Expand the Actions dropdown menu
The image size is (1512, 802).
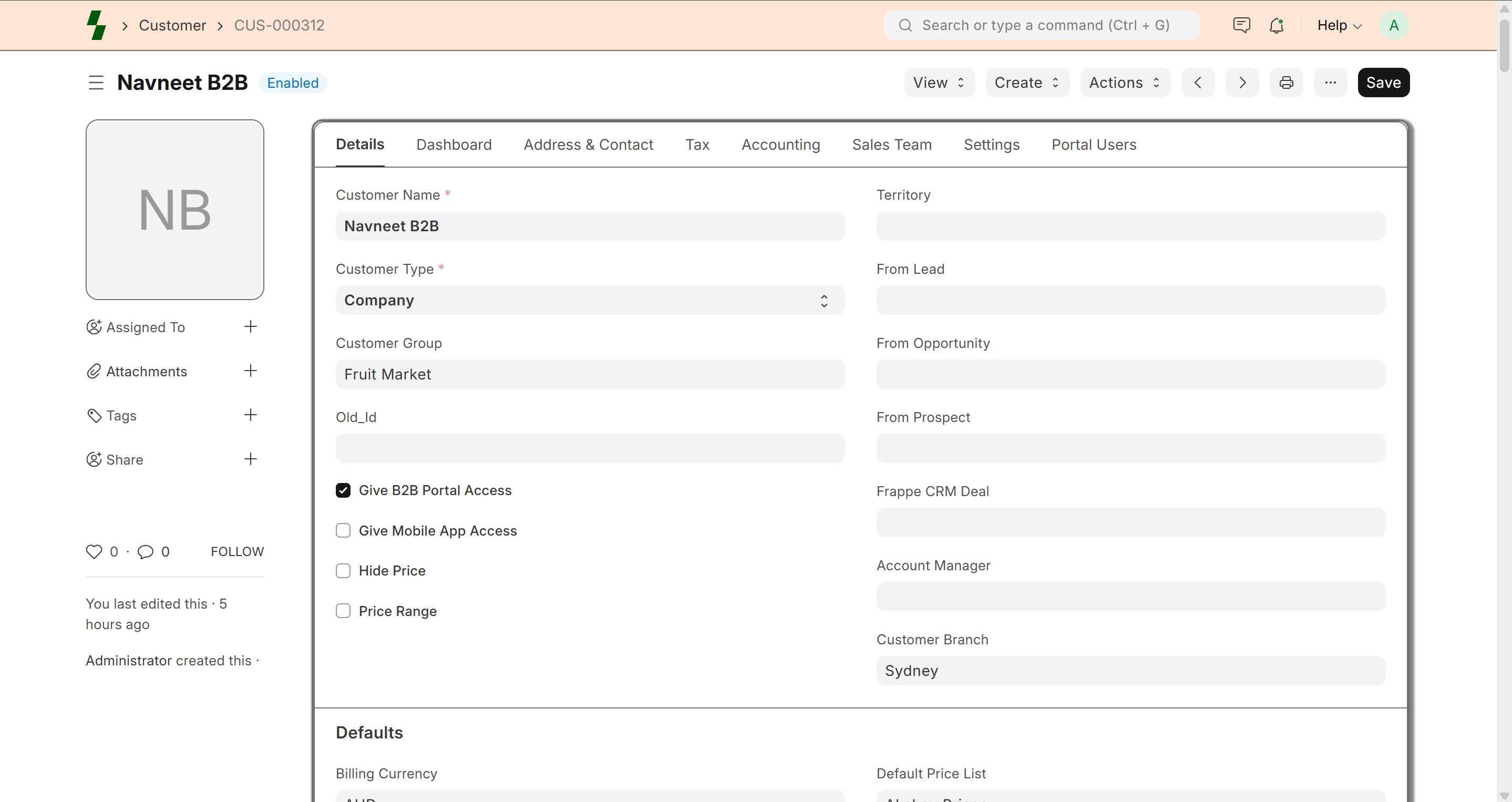pyautogui.click(x=1124, y=83)
